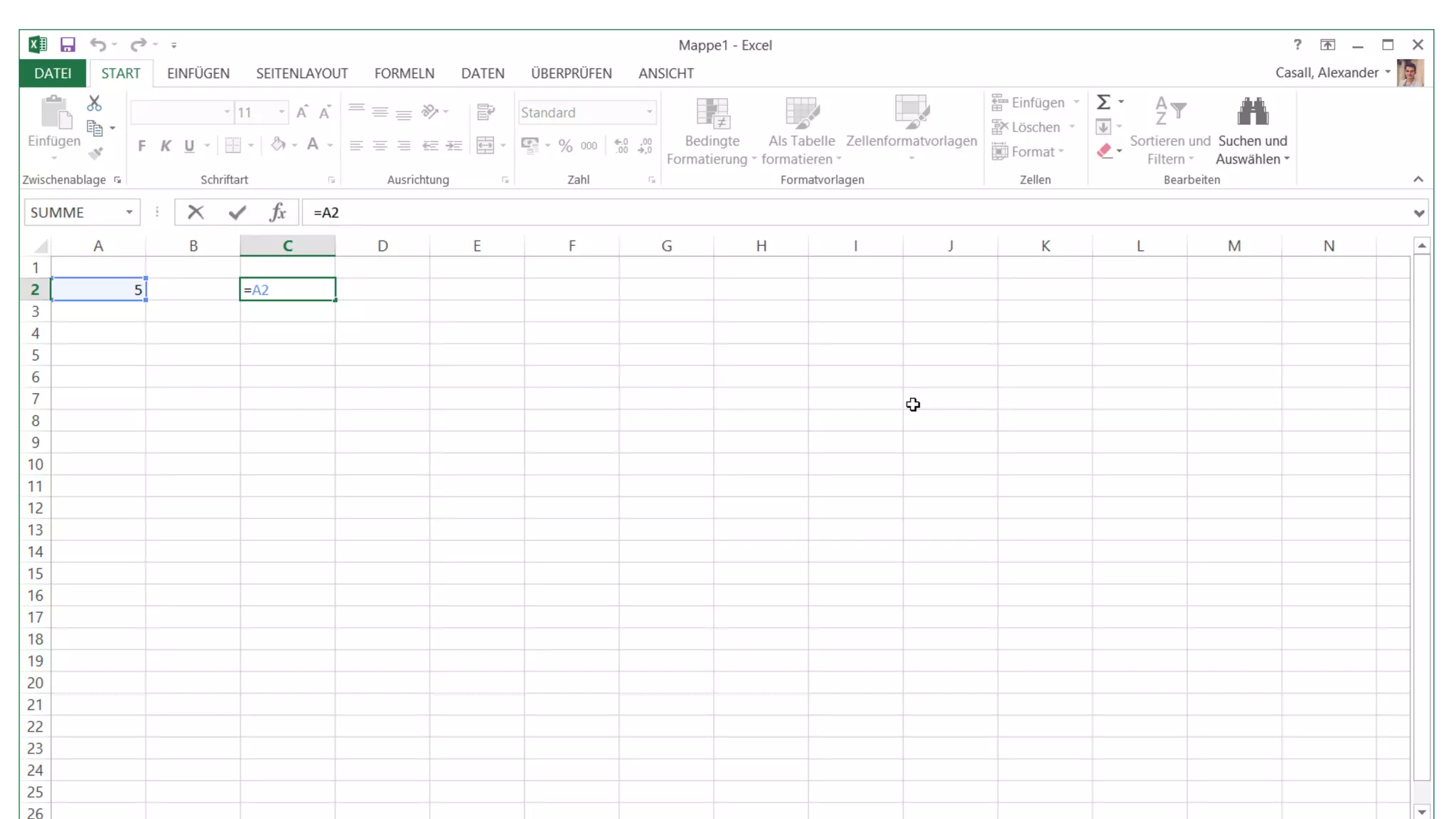This screenshot has height=819, width=1456.
Task: Open the Insert Function fx dialog
Action: (x=278, y=212)
